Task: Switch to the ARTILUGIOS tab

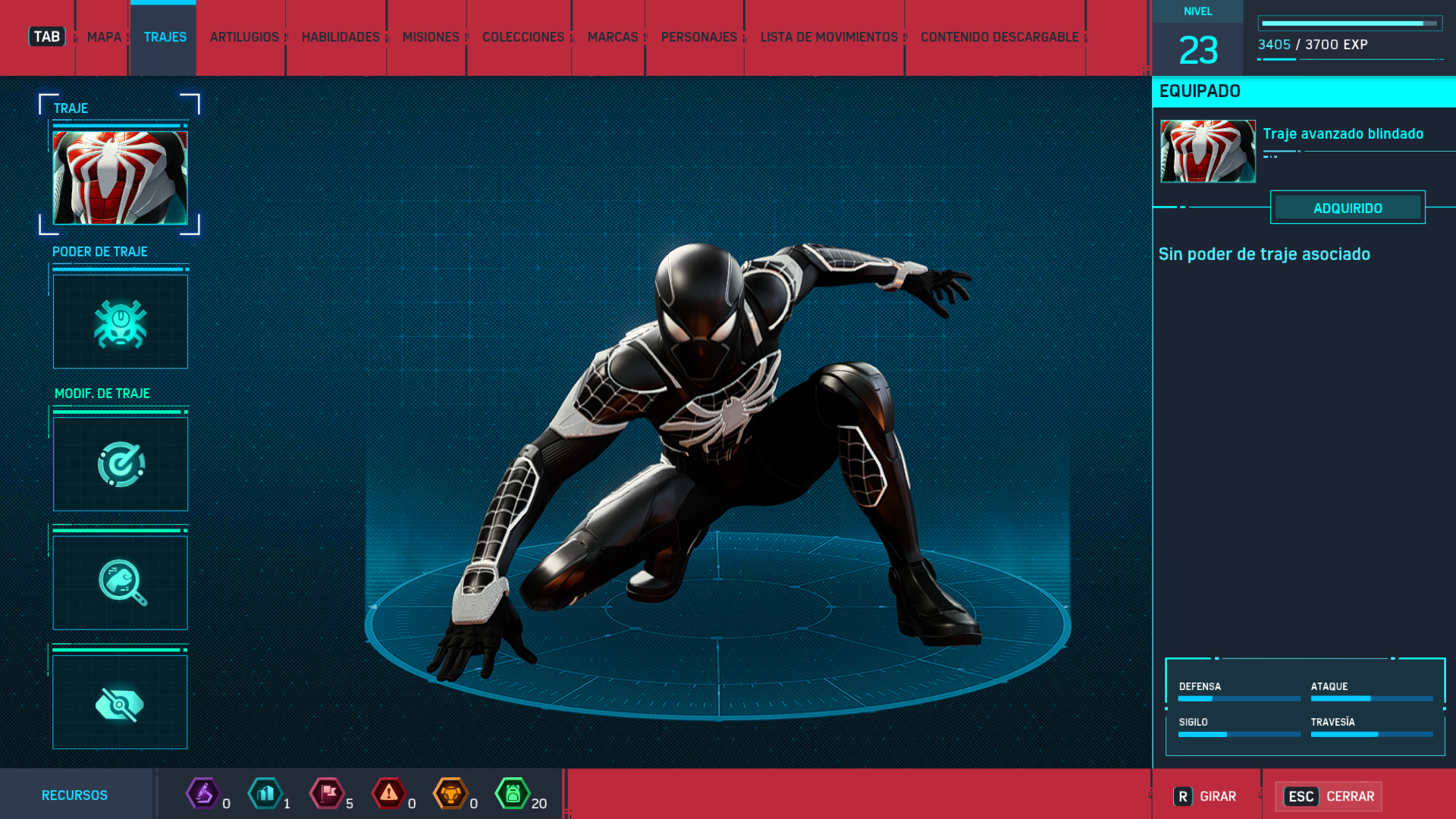Action: point(244,37)
